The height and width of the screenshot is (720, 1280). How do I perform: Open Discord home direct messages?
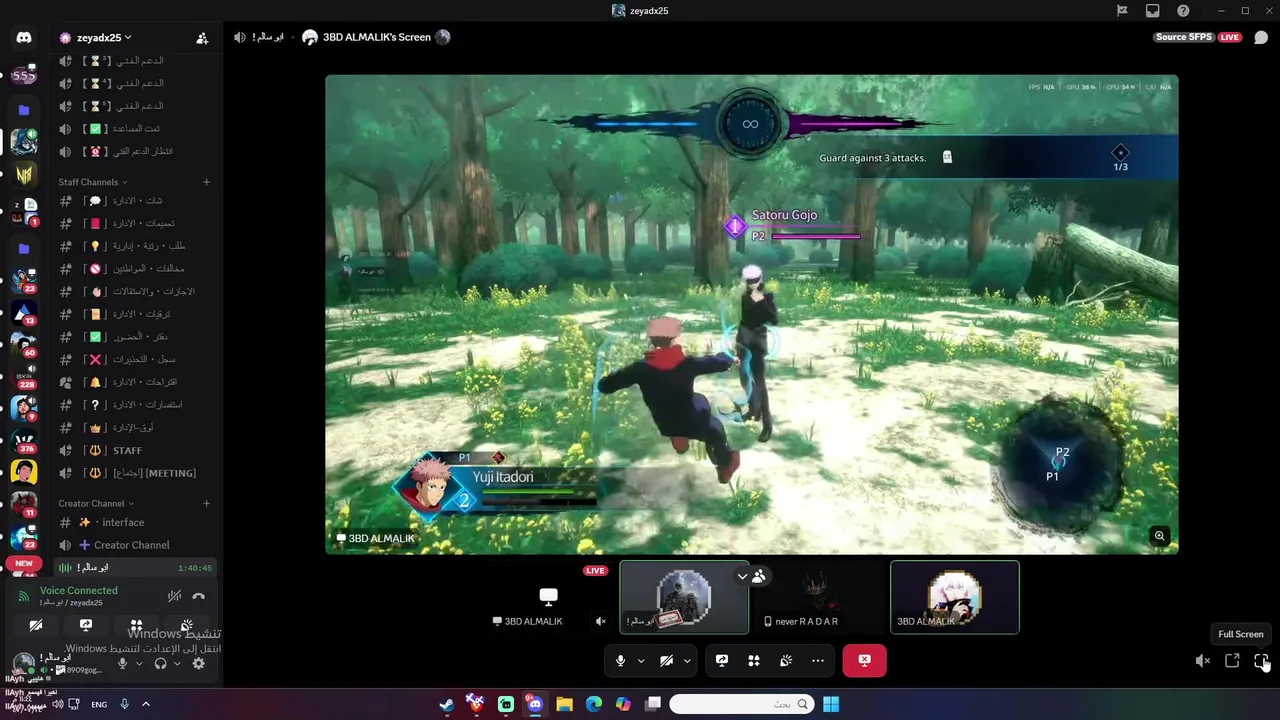coord(24,38)
